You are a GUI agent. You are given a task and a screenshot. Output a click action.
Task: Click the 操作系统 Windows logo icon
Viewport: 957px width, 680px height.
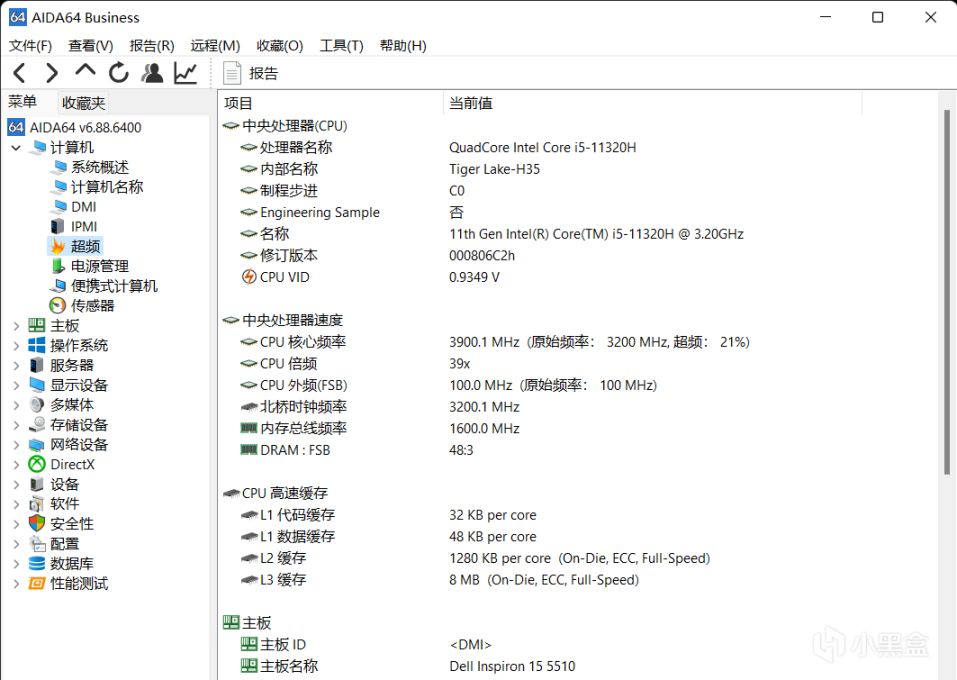coord(37,345)
